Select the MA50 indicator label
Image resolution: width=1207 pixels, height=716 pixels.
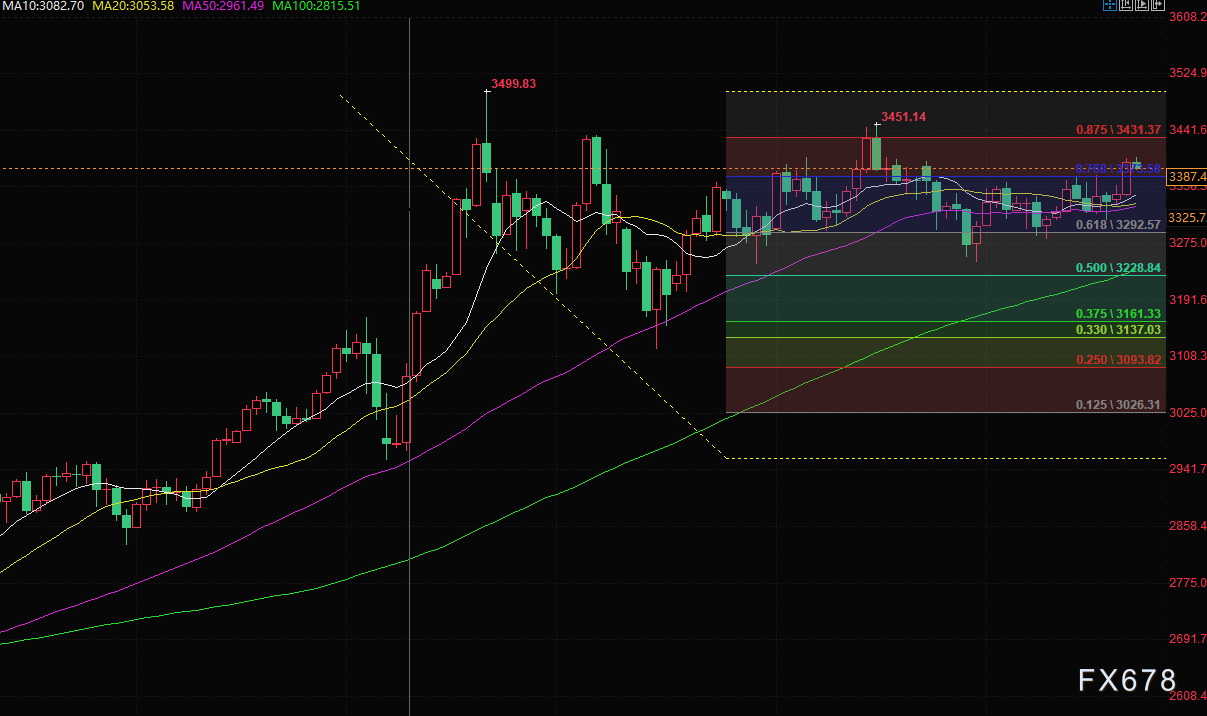click(223, 6)
